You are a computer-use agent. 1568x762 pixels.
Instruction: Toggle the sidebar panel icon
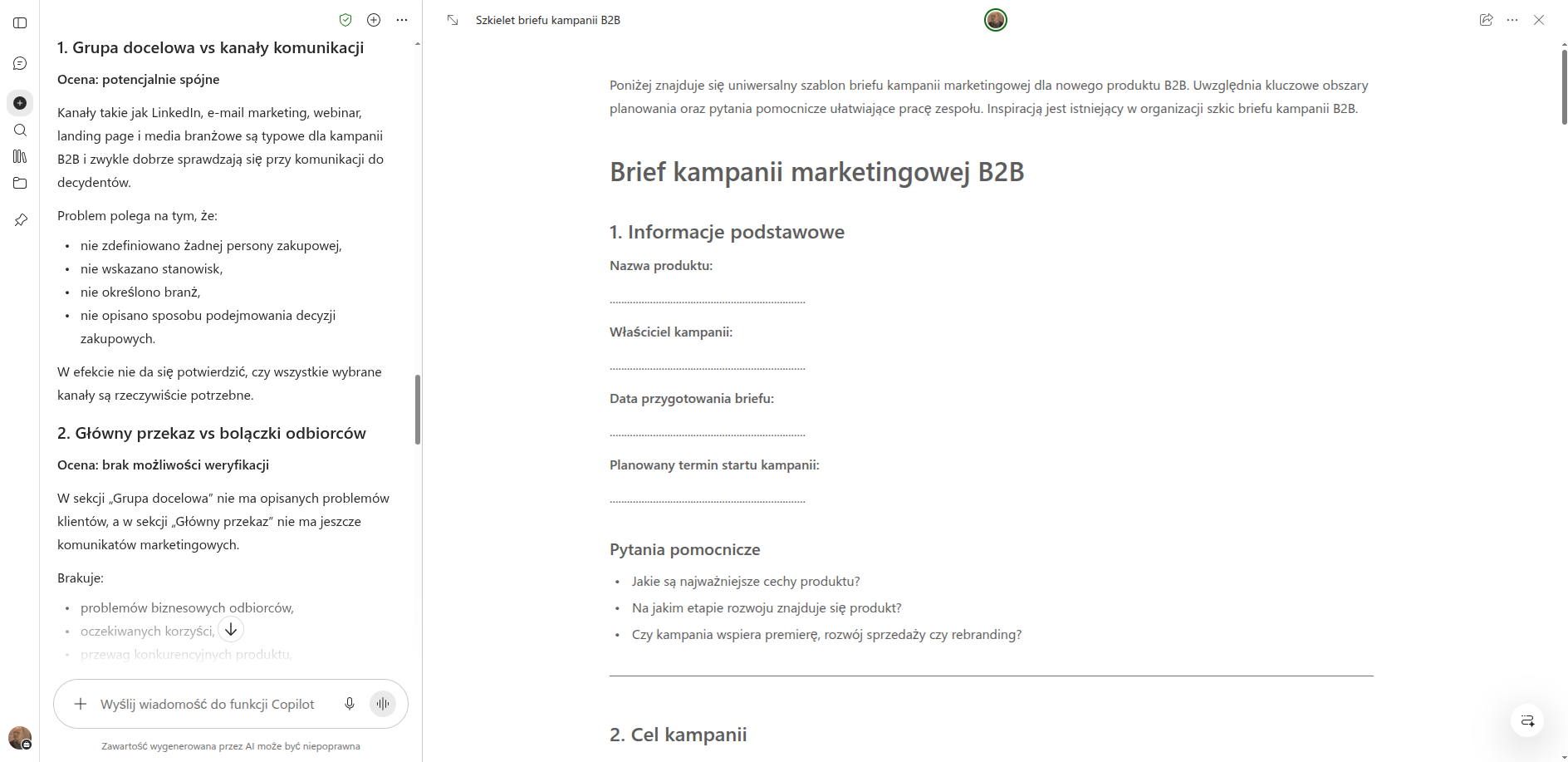[x=20, y=23]
